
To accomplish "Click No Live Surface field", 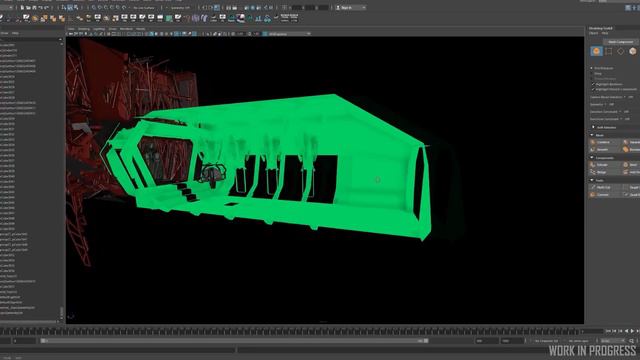I will pos(144,7).
